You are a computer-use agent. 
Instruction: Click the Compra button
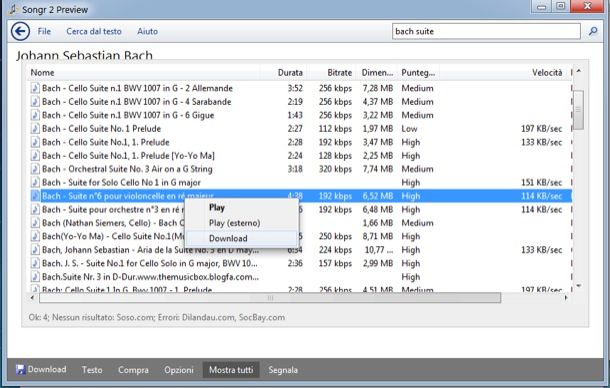133,370
